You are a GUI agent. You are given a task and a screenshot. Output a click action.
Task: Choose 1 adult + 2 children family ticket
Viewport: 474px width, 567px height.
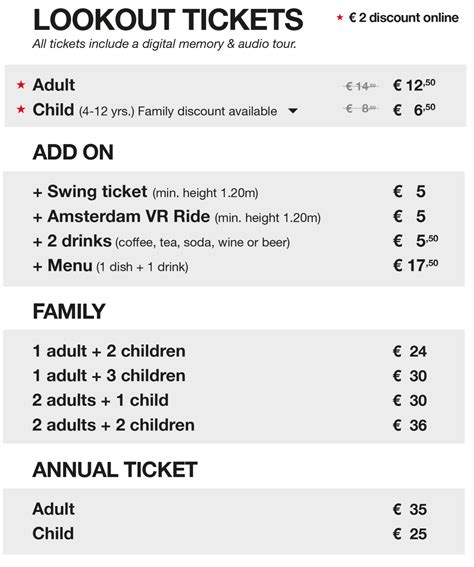coord(234,351)
